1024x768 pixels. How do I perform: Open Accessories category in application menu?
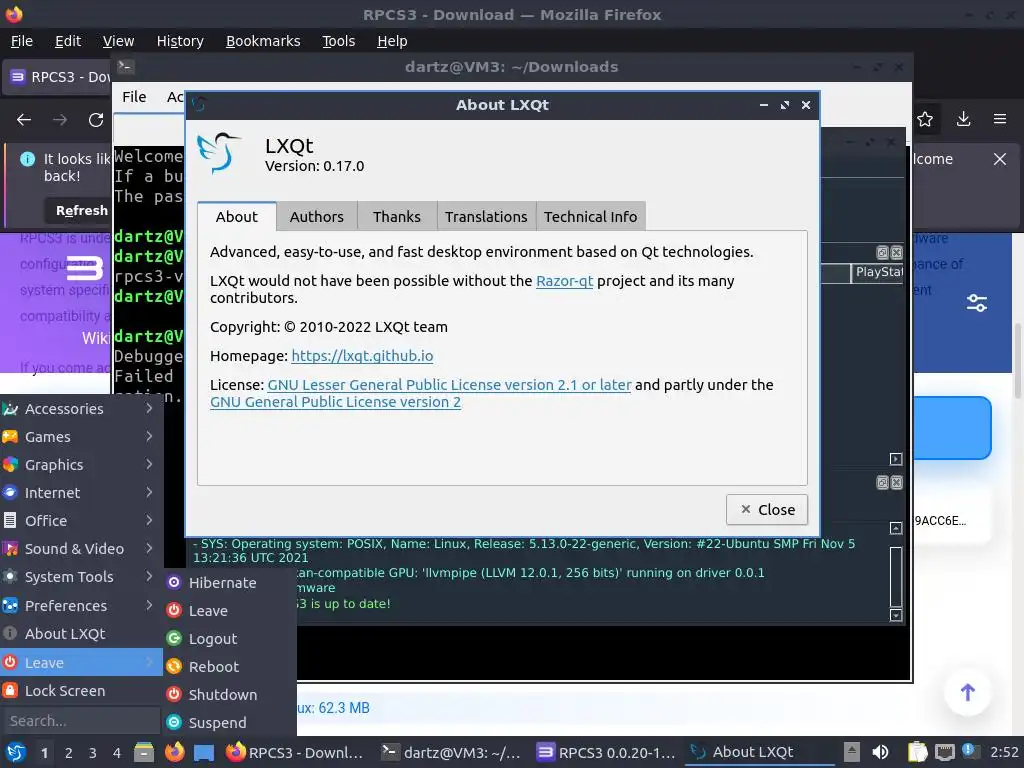coord(81,409)
